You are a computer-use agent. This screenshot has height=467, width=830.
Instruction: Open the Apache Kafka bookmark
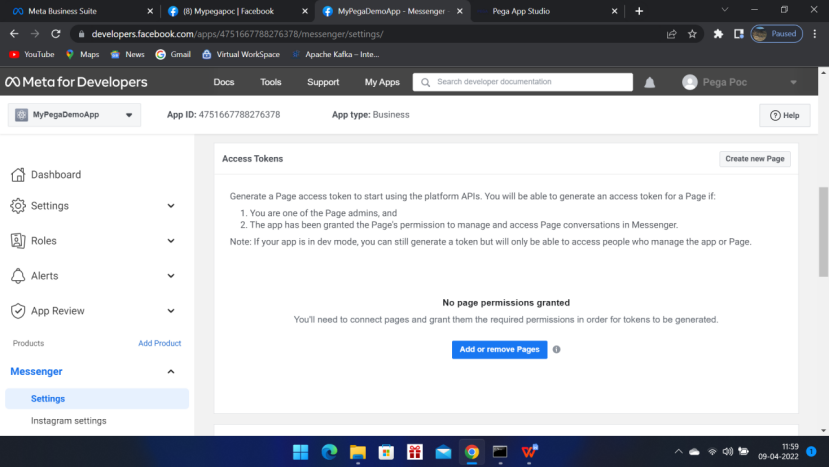(335, 55)
